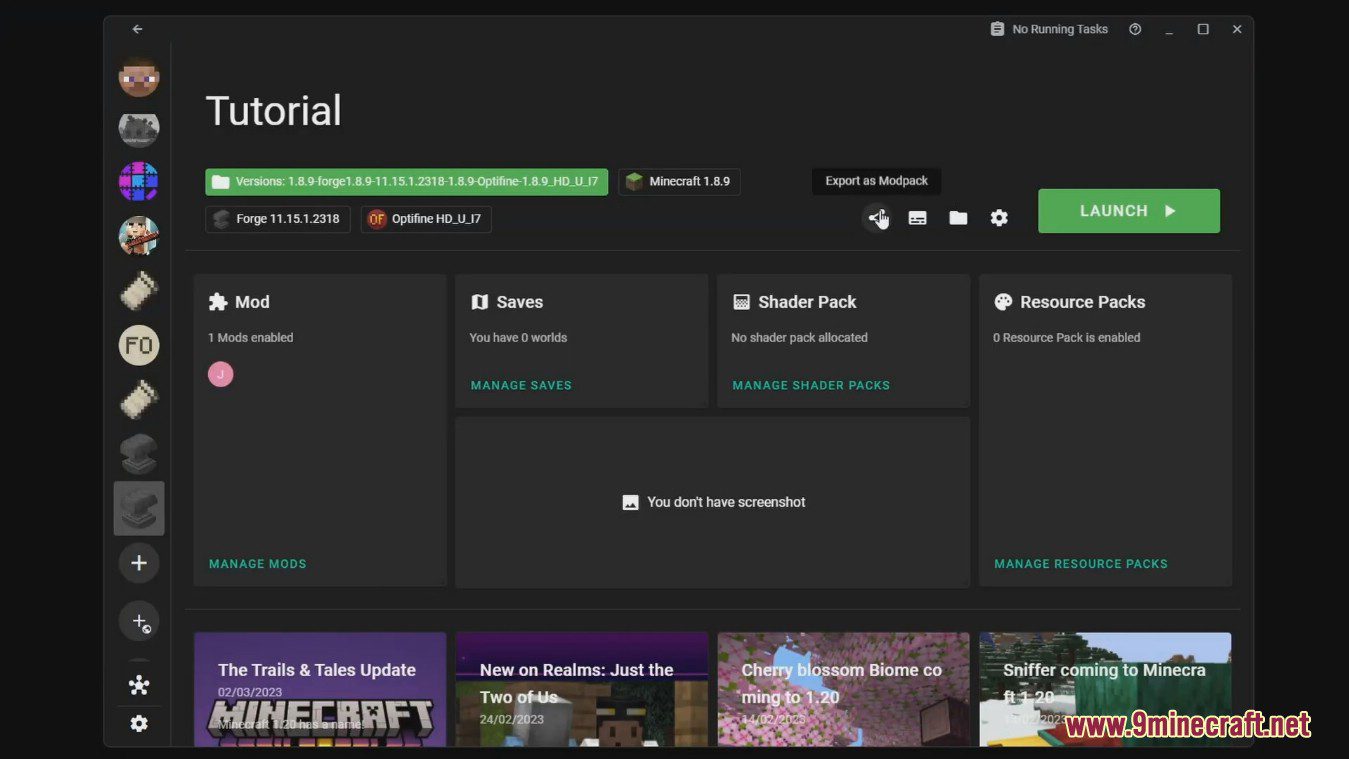Open the instance log console icon
1349x759 pixels.
917,218
